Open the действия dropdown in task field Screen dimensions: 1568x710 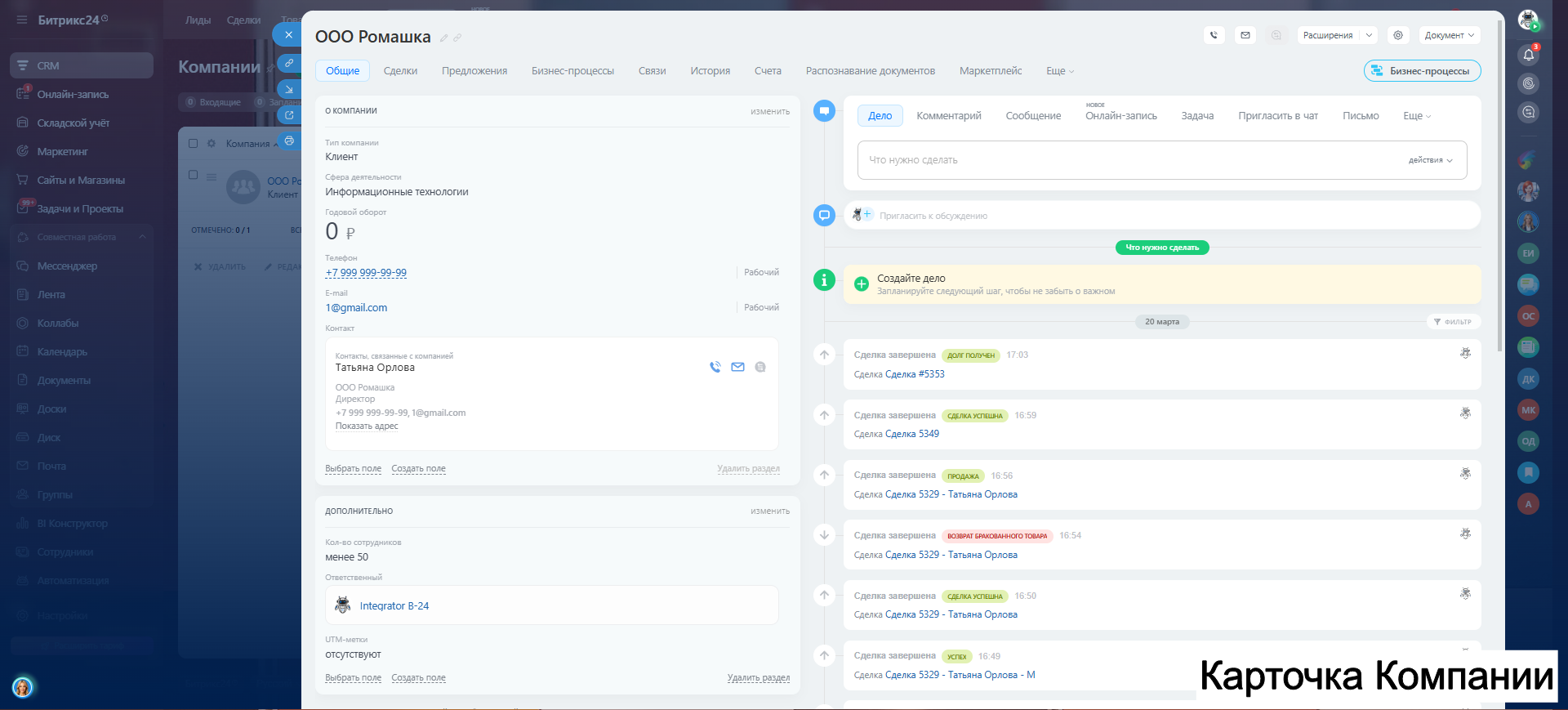1430,160
